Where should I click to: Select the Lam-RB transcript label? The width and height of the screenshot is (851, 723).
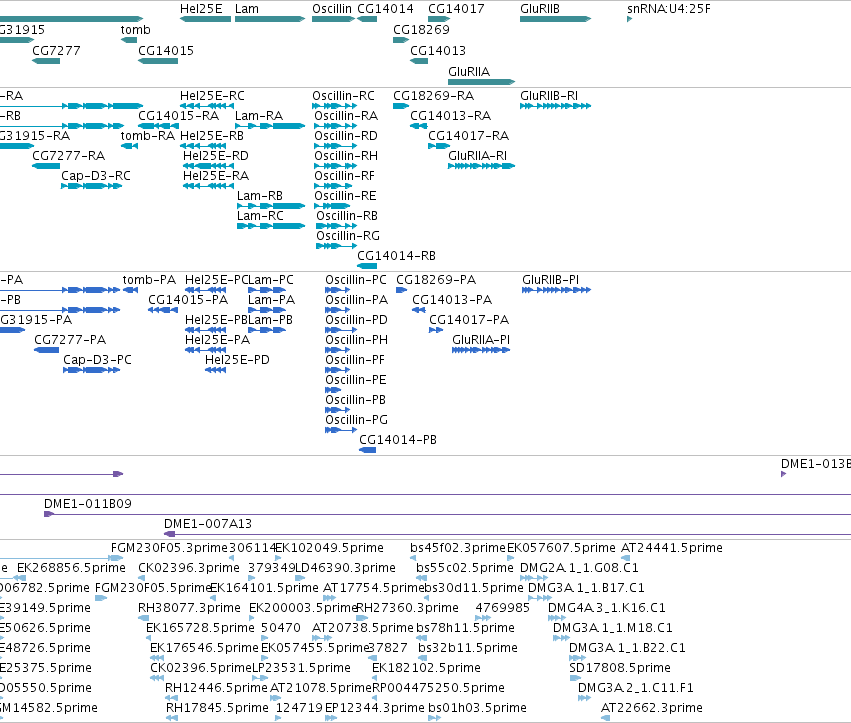click(x=259, y=196)
